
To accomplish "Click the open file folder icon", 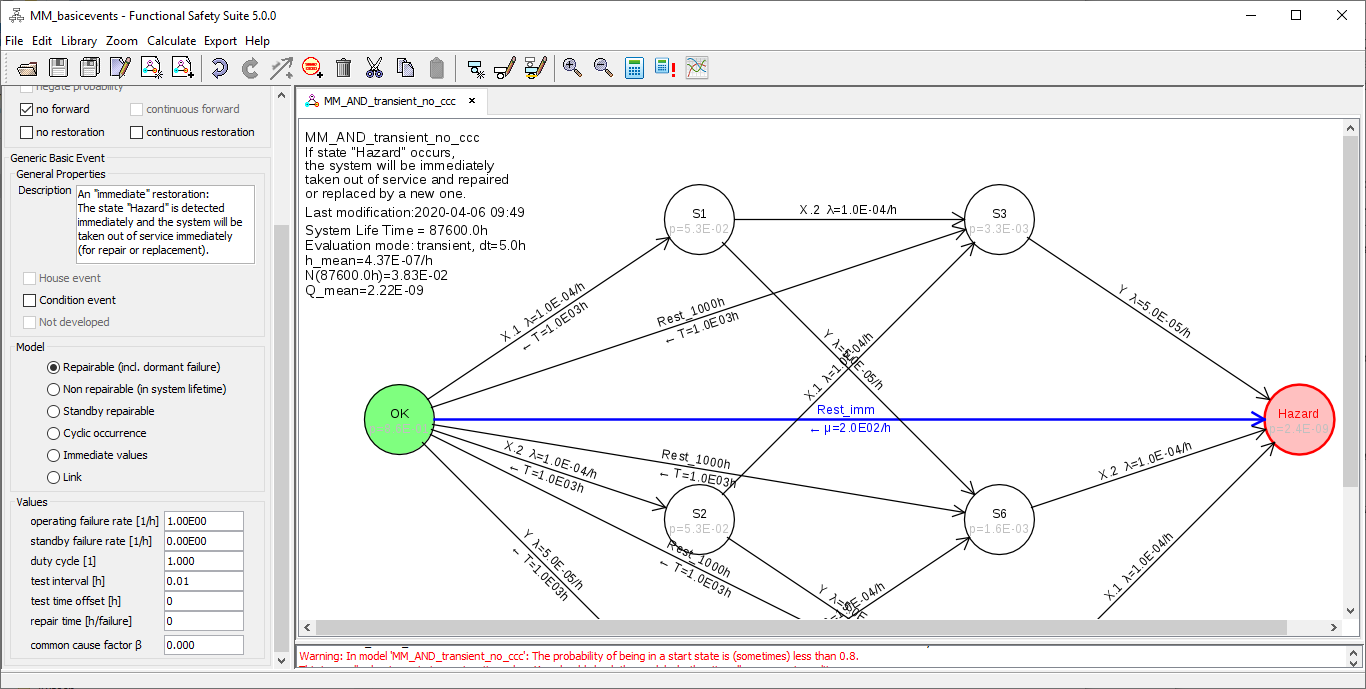I will click(28, 68).
